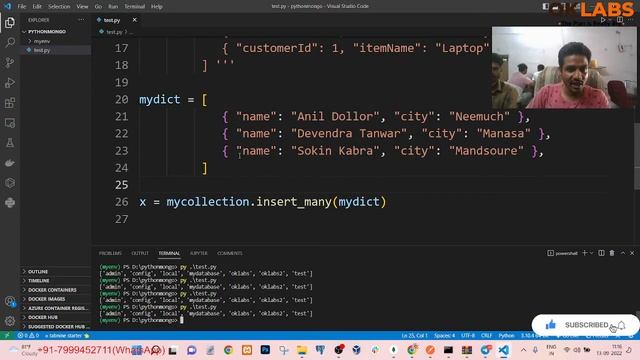Screen dimensions: 640x360
Task: Maximize panel with the up chevron
Action: [x=623, y=253]
